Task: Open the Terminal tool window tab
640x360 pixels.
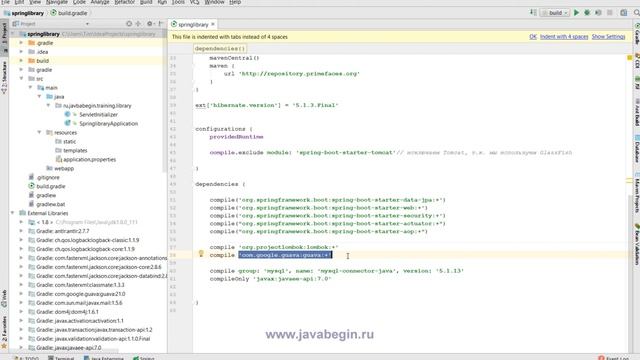Action: point(61,358)
